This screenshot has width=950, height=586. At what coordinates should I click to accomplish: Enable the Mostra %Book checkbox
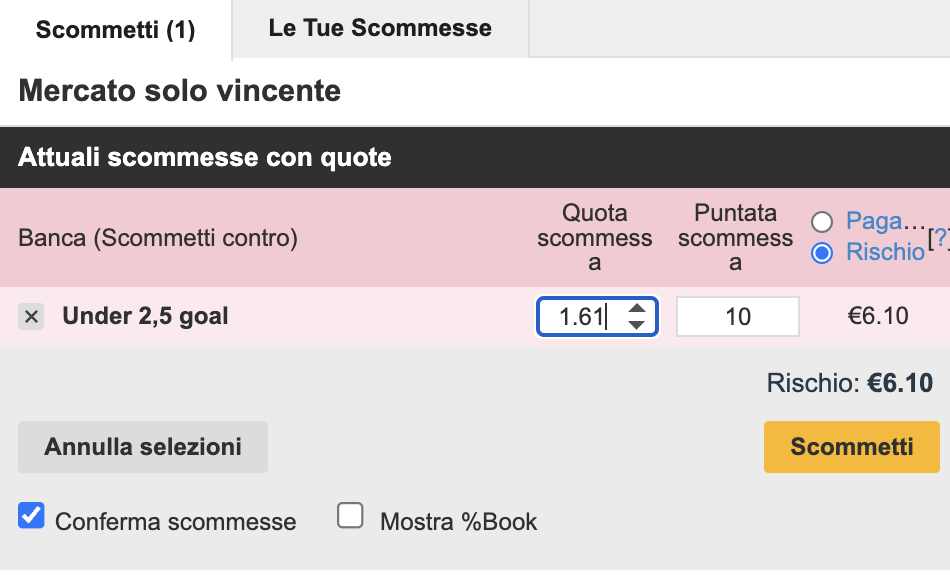click(350, 514)
